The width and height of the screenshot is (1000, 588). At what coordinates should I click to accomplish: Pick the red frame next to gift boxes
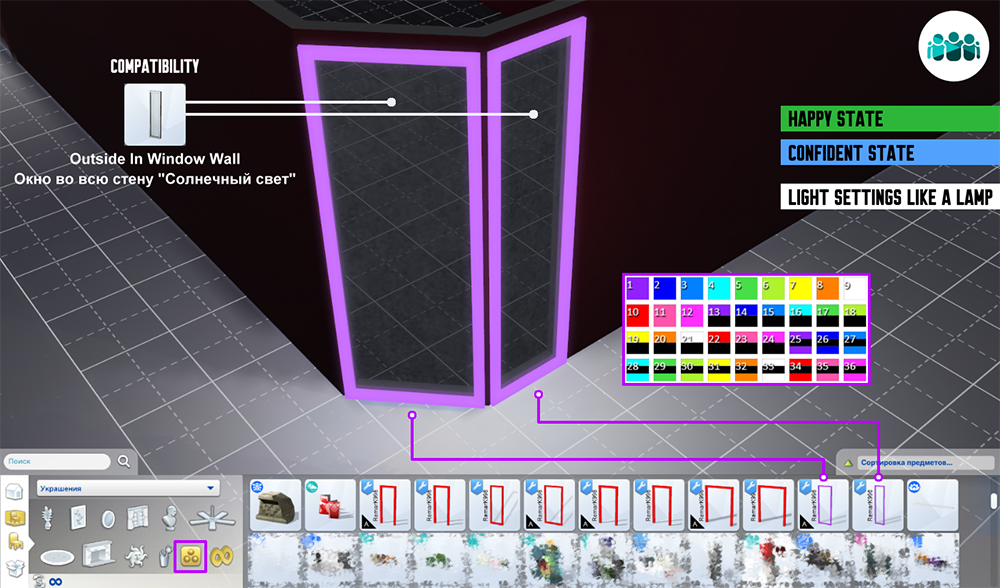click(385, 505)
